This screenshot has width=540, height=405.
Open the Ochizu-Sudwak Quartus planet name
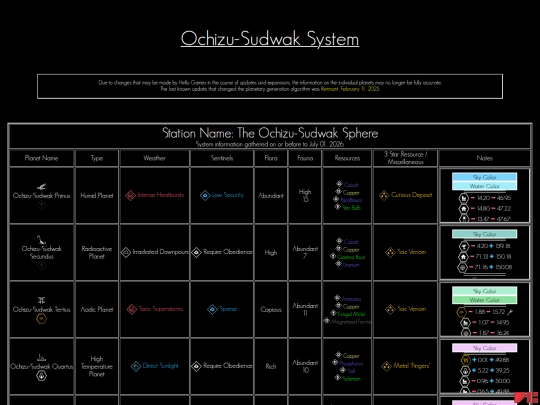coord(41,366)
